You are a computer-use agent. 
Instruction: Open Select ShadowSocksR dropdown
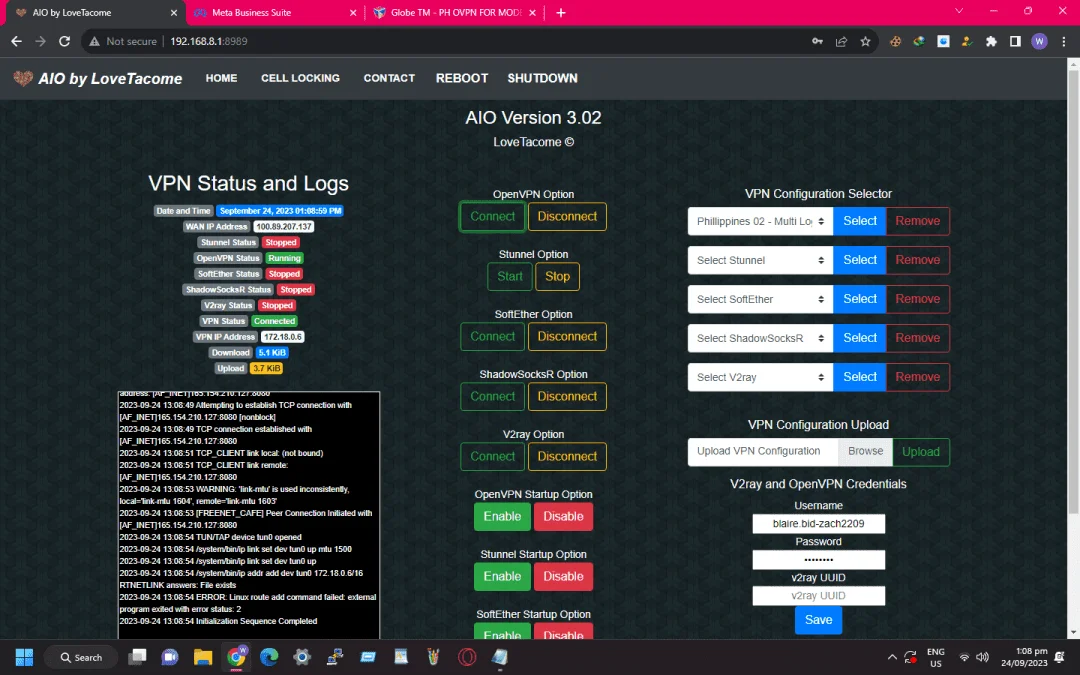[x=760, y=338]
